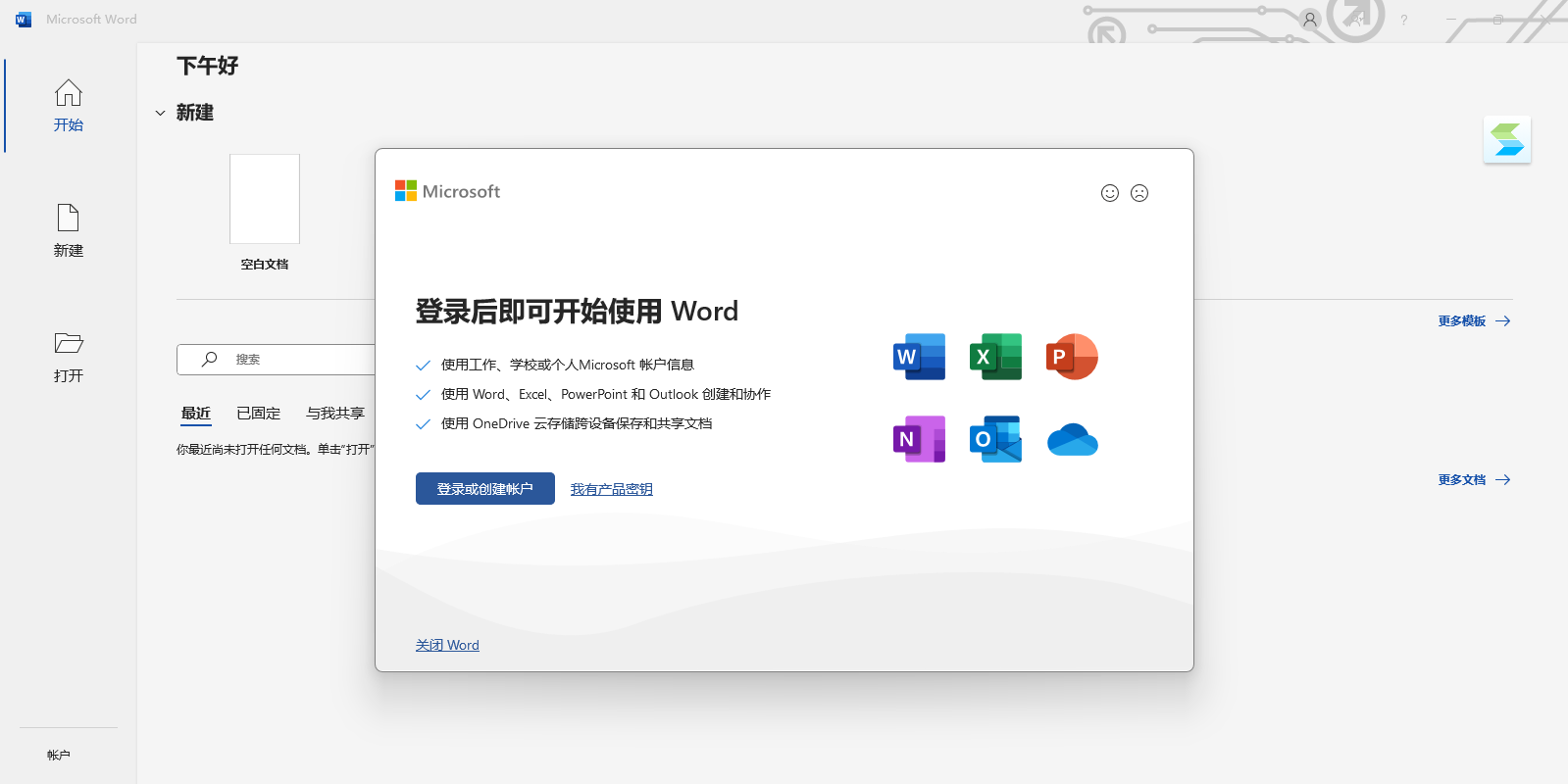Click the Excel app icon
The width and height of the screenshot is (1568, 784).
tap(995, 357)
